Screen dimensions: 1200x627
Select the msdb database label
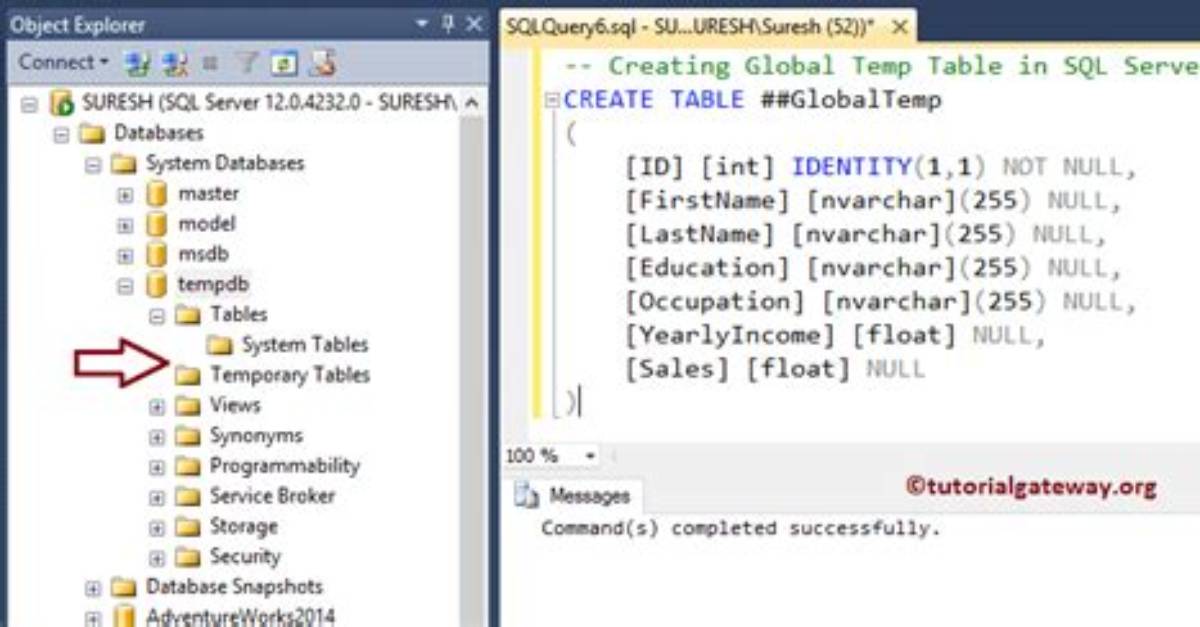pos(203,253)
